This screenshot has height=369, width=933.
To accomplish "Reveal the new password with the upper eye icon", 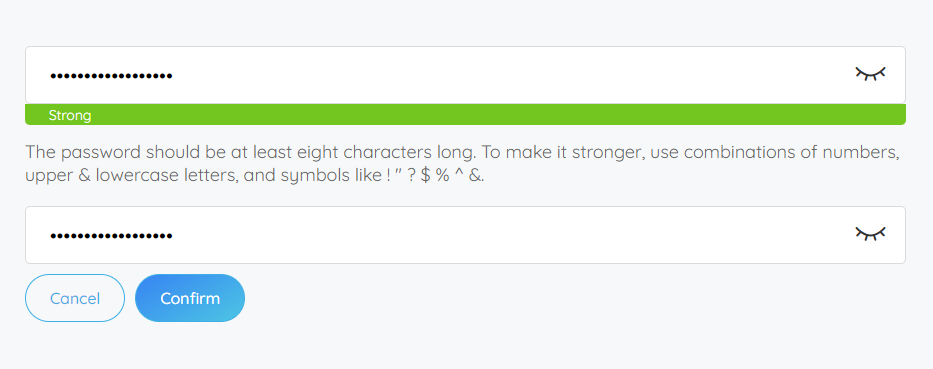I will coord(871,74).
